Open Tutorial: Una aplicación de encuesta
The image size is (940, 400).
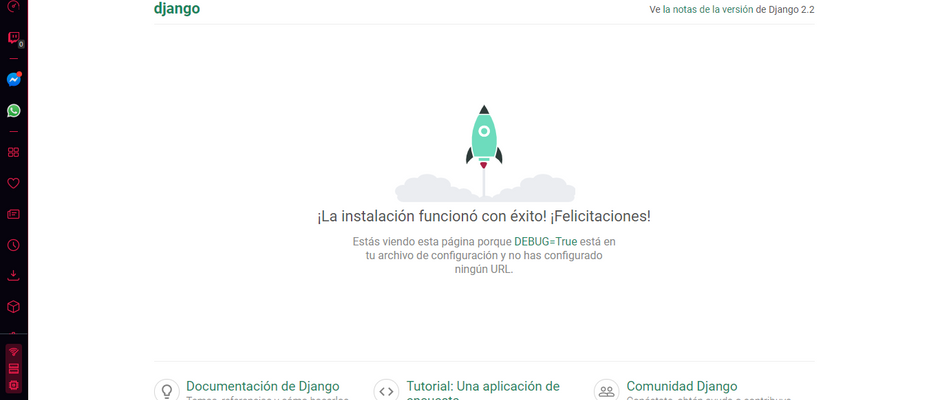pyautogui.click(x=483, y=391)
